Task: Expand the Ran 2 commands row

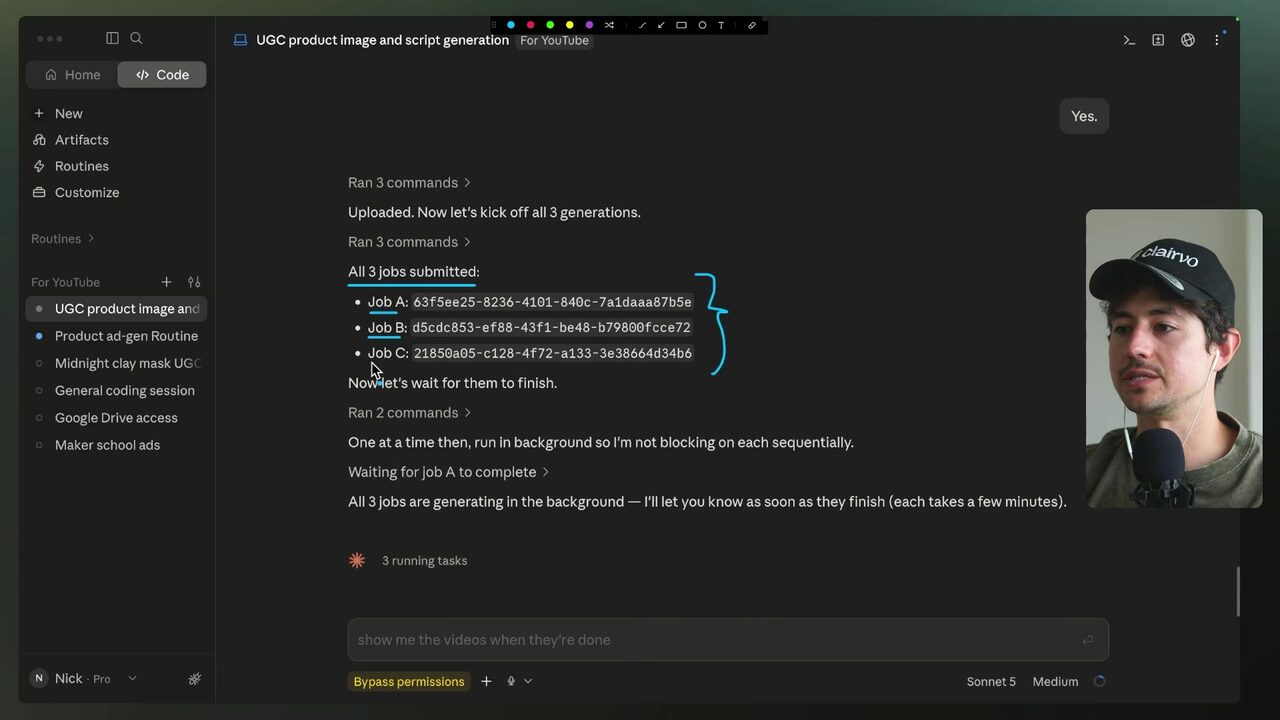Action: 409,413
